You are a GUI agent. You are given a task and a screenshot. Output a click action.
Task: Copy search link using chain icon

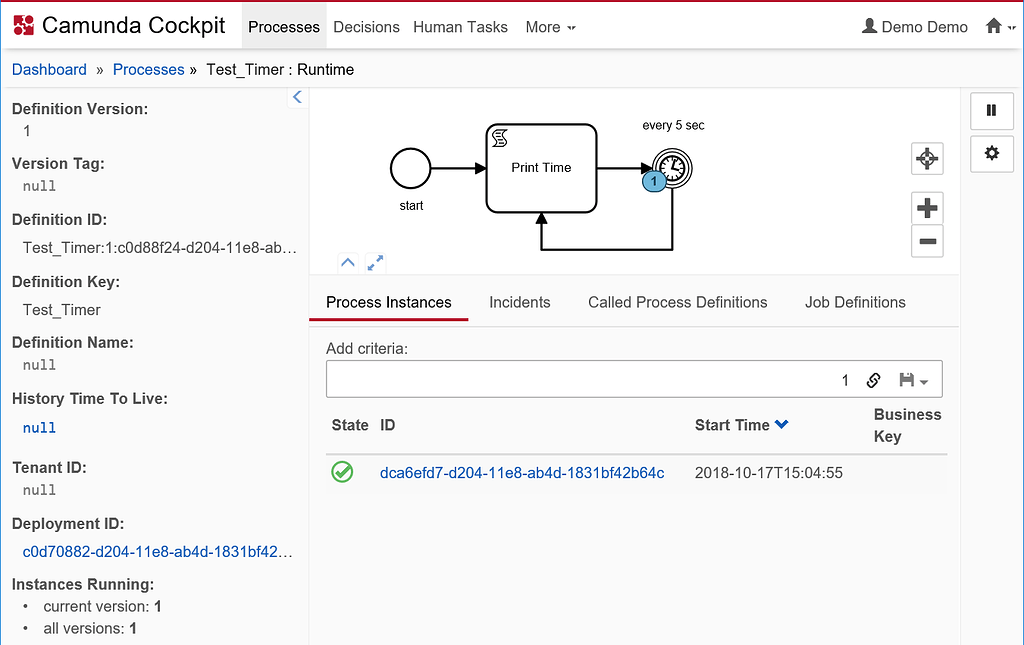pos(873,380)
